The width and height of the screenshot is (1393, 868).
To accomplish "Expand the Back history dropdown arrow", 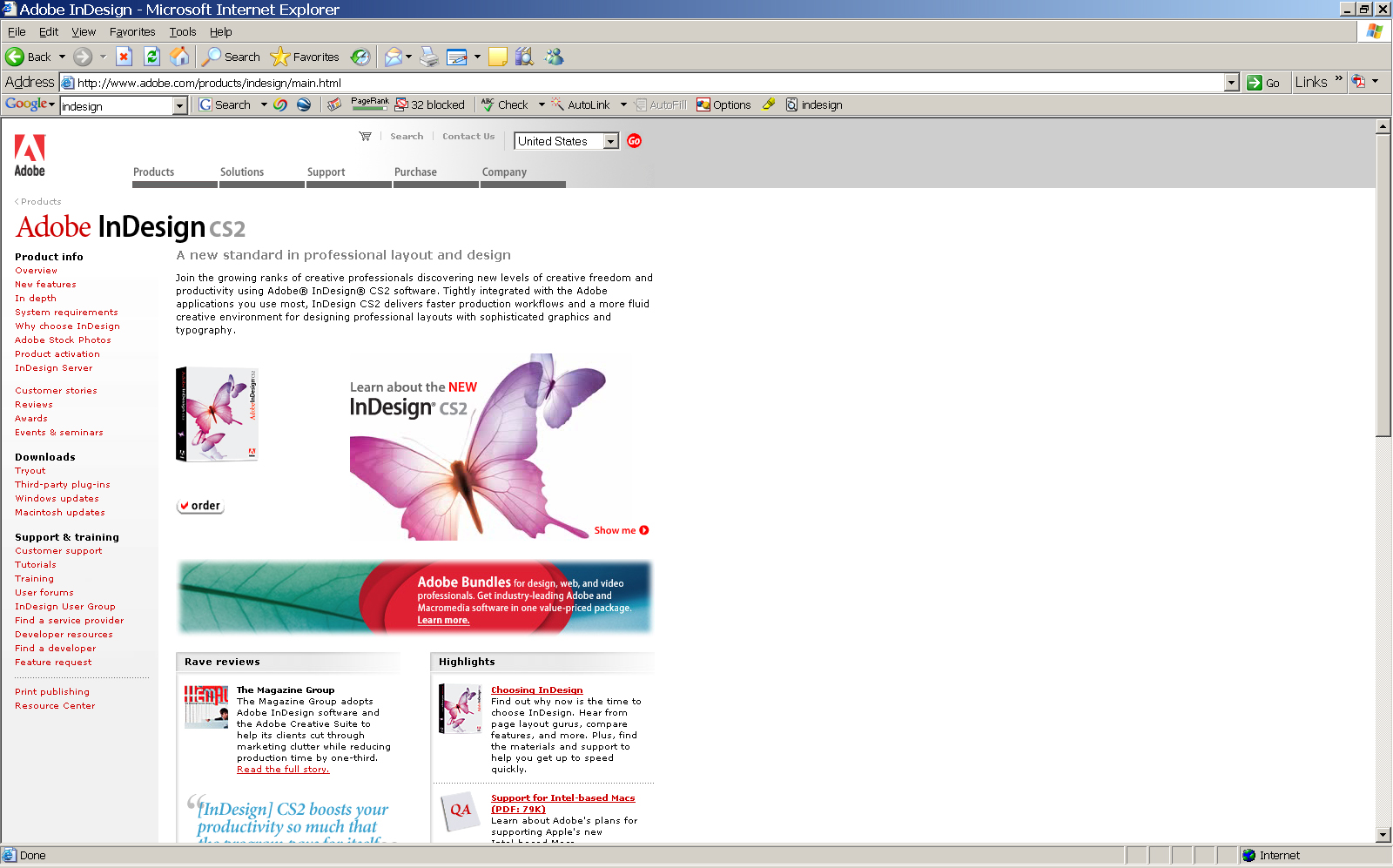I will [x=62, y=57].
